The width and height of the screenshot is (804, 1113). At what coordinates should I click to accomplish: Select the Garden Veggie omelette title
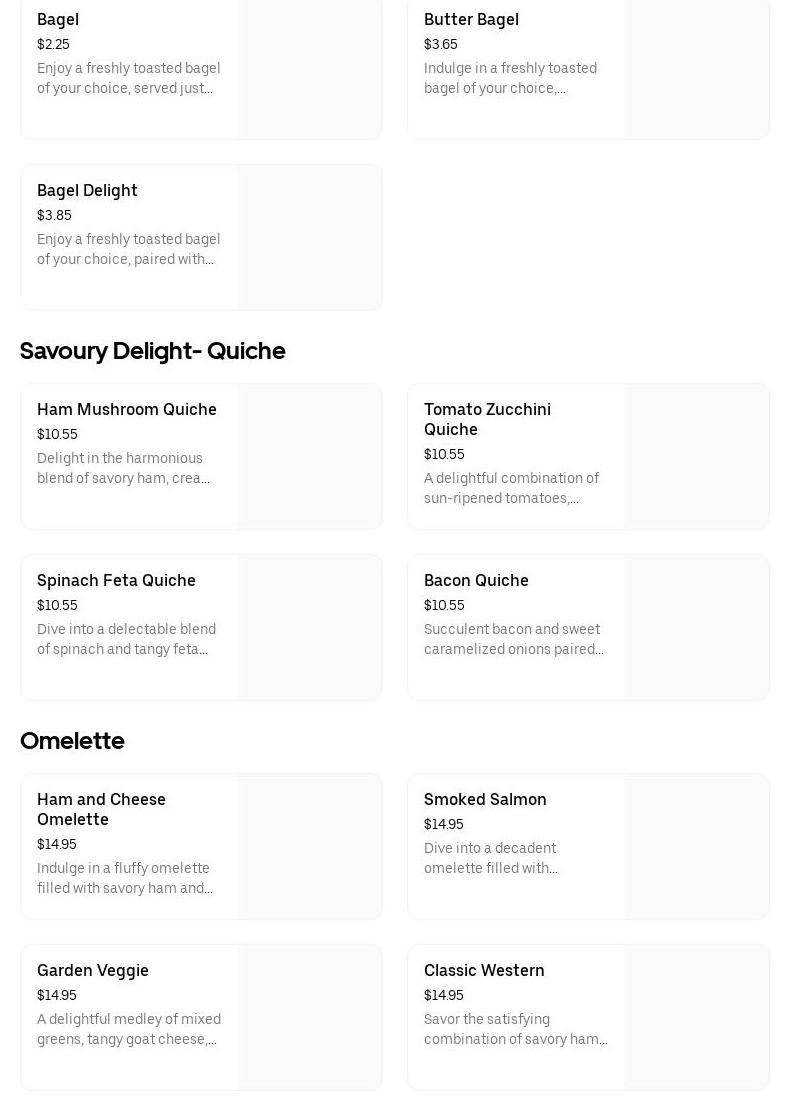pyautogui.click(x=93, y=970)
